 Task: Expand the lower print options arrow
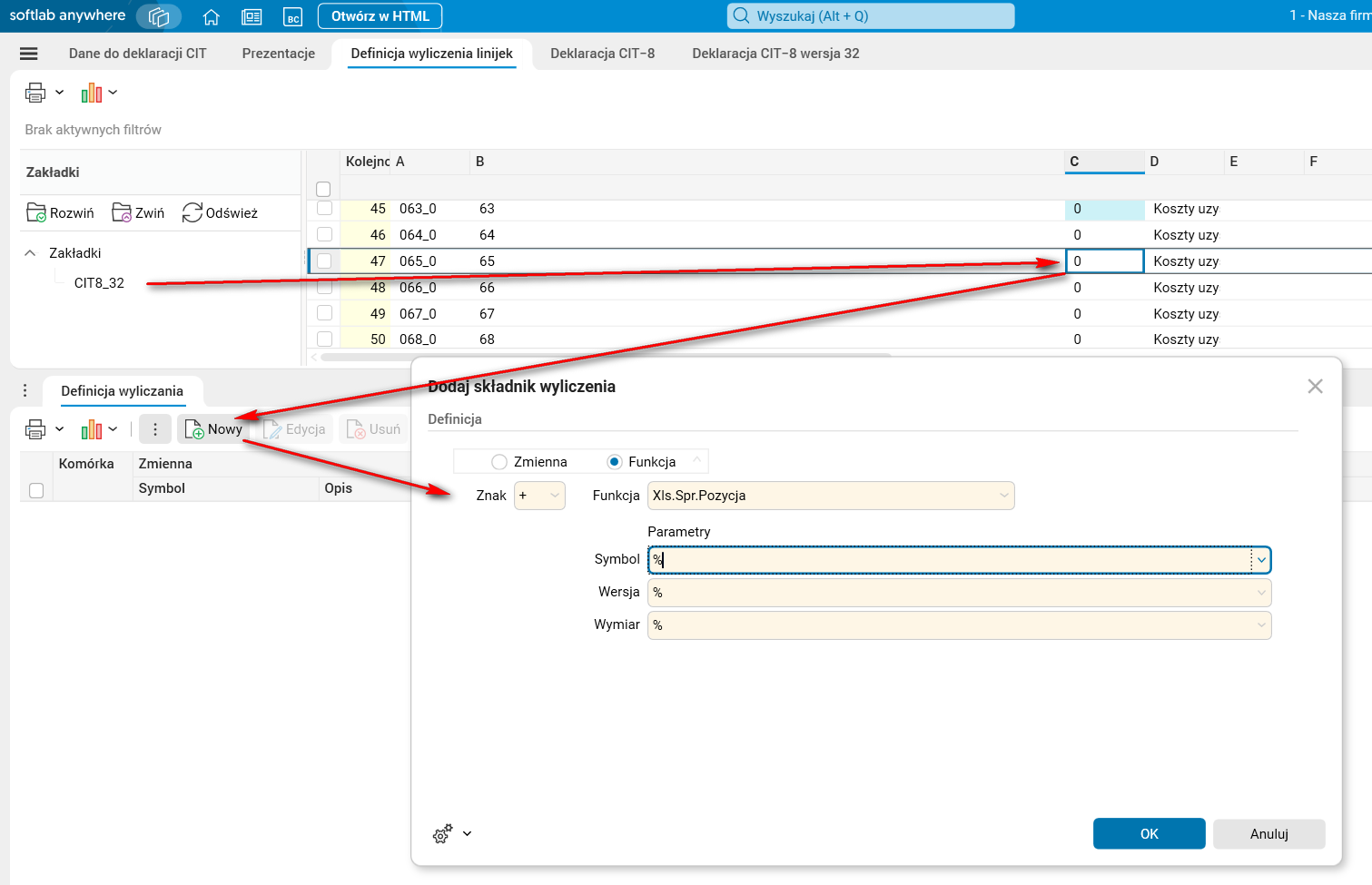point(60,429)
